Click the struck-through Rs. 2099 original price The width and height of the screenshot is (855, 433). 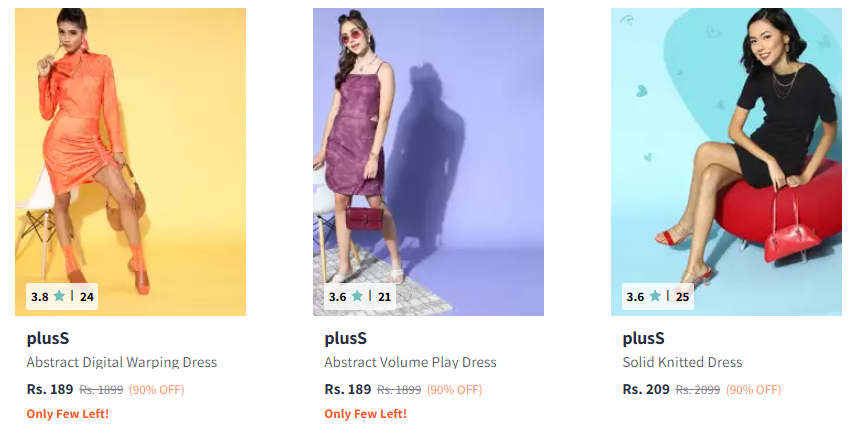697,390
